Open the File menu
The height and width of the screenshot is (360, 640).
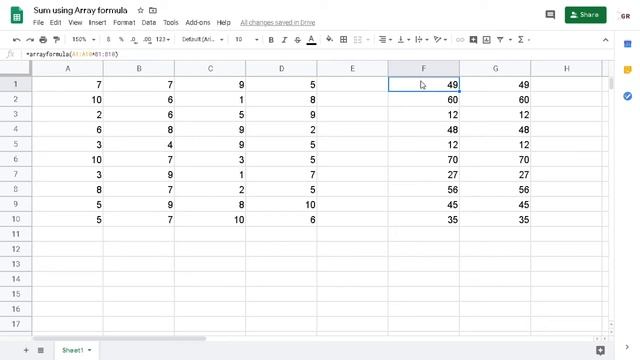(38, 22)
